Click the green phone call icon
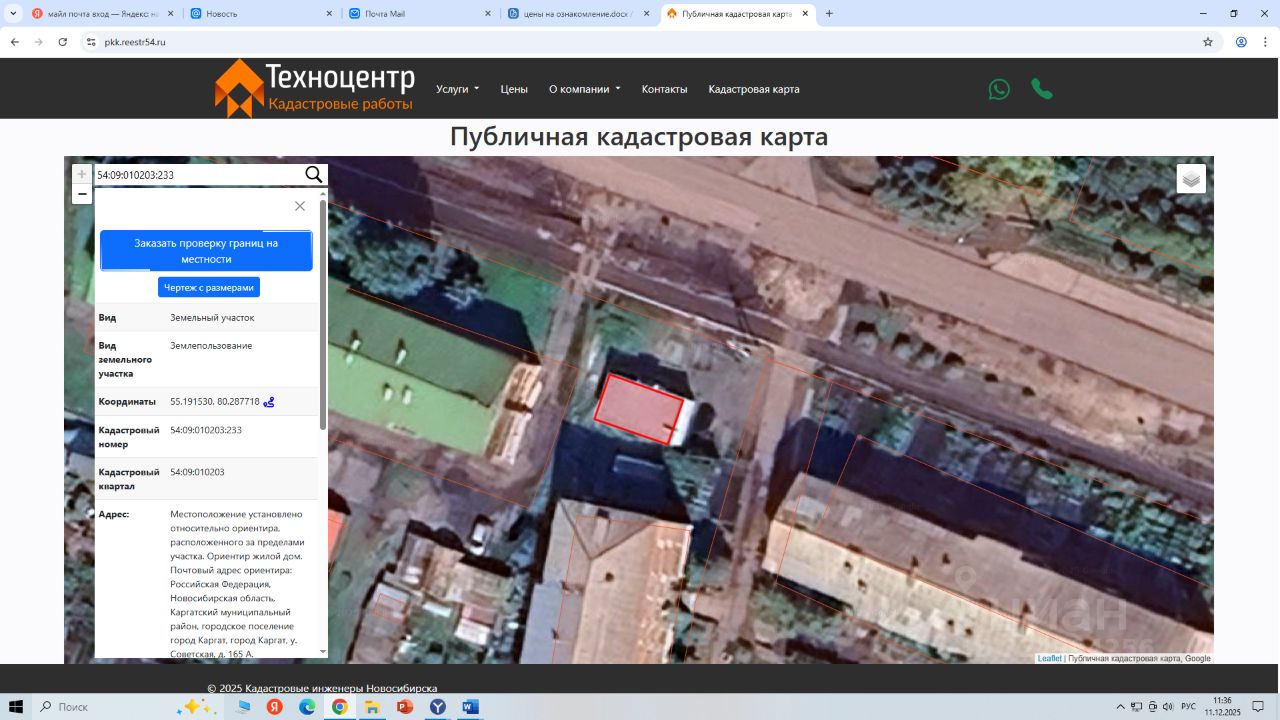The image size is (1280, 720). pyautogui.click(x=1042, y=89)
